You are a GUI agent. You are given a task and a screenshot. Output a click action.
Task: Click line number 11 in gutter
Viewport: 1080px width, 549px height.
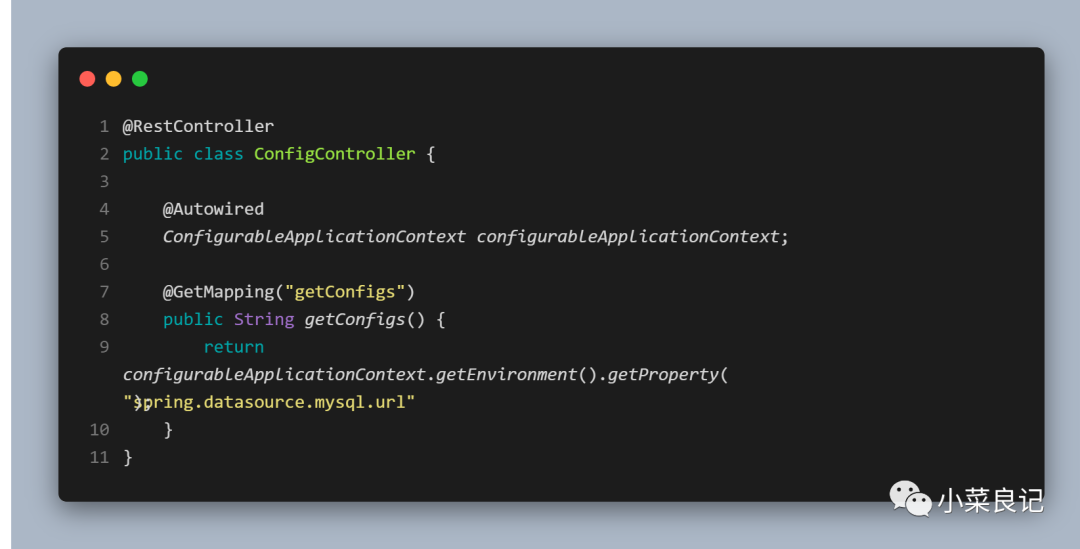click(x=99, y=457)
